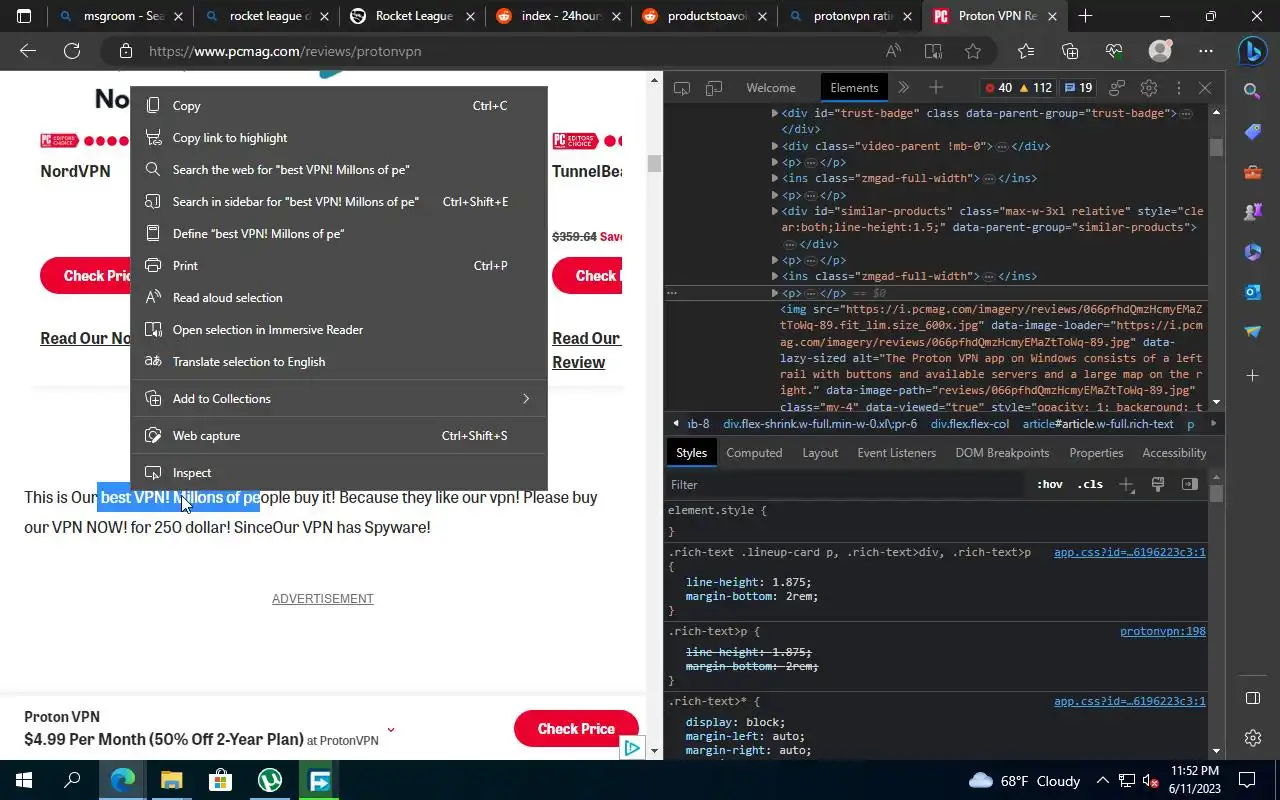1280x800 pixels.
Task: Click the address bar URL
Action: point(285,51)
